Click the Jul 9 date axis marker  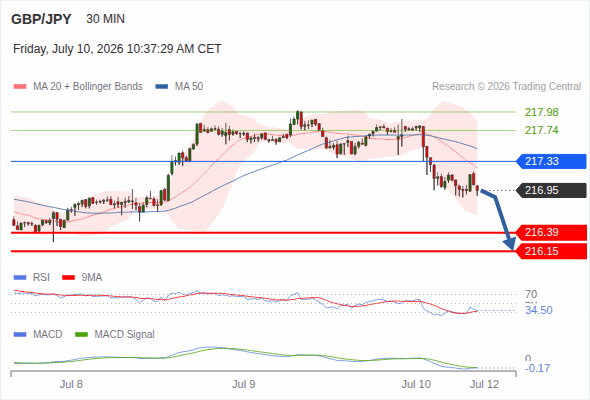point(243,384)
